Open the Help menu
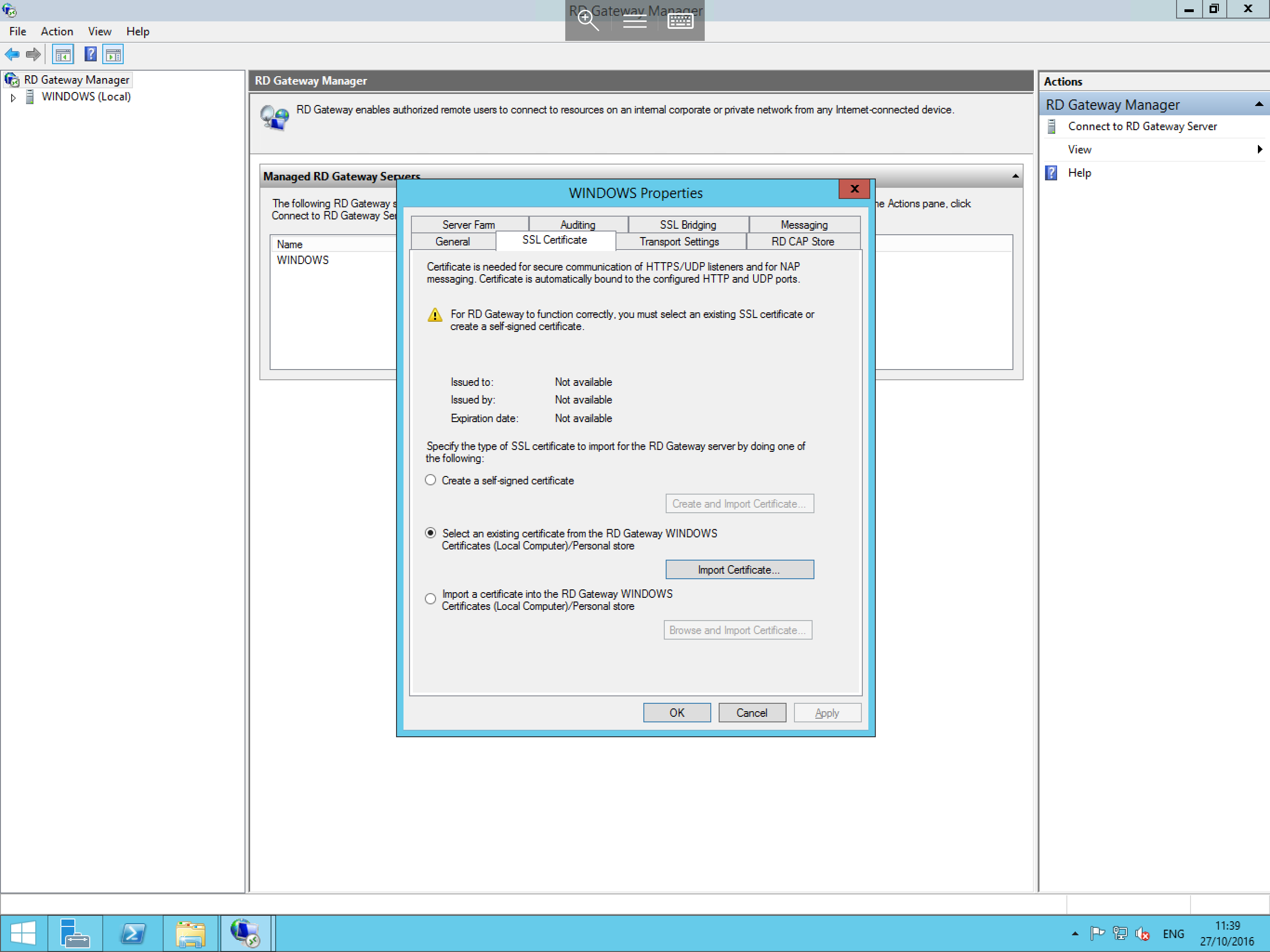The height and width of the screenshot is (952, 1270). point(138,32)
